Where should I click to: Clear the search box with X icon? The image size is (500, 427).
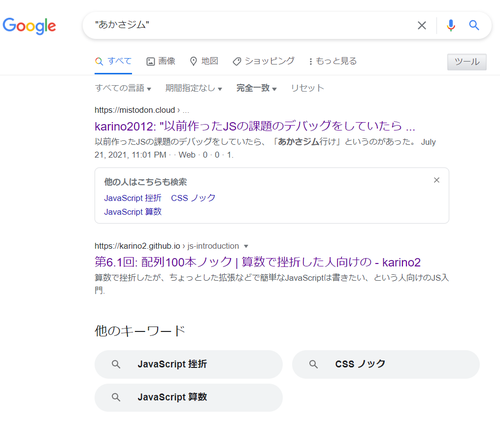(422, 25)
